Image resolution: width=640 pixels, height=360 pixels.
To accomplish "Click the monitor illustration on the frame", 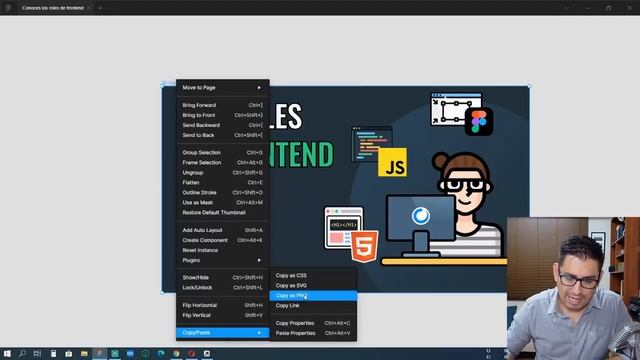I will pos(421,226).
